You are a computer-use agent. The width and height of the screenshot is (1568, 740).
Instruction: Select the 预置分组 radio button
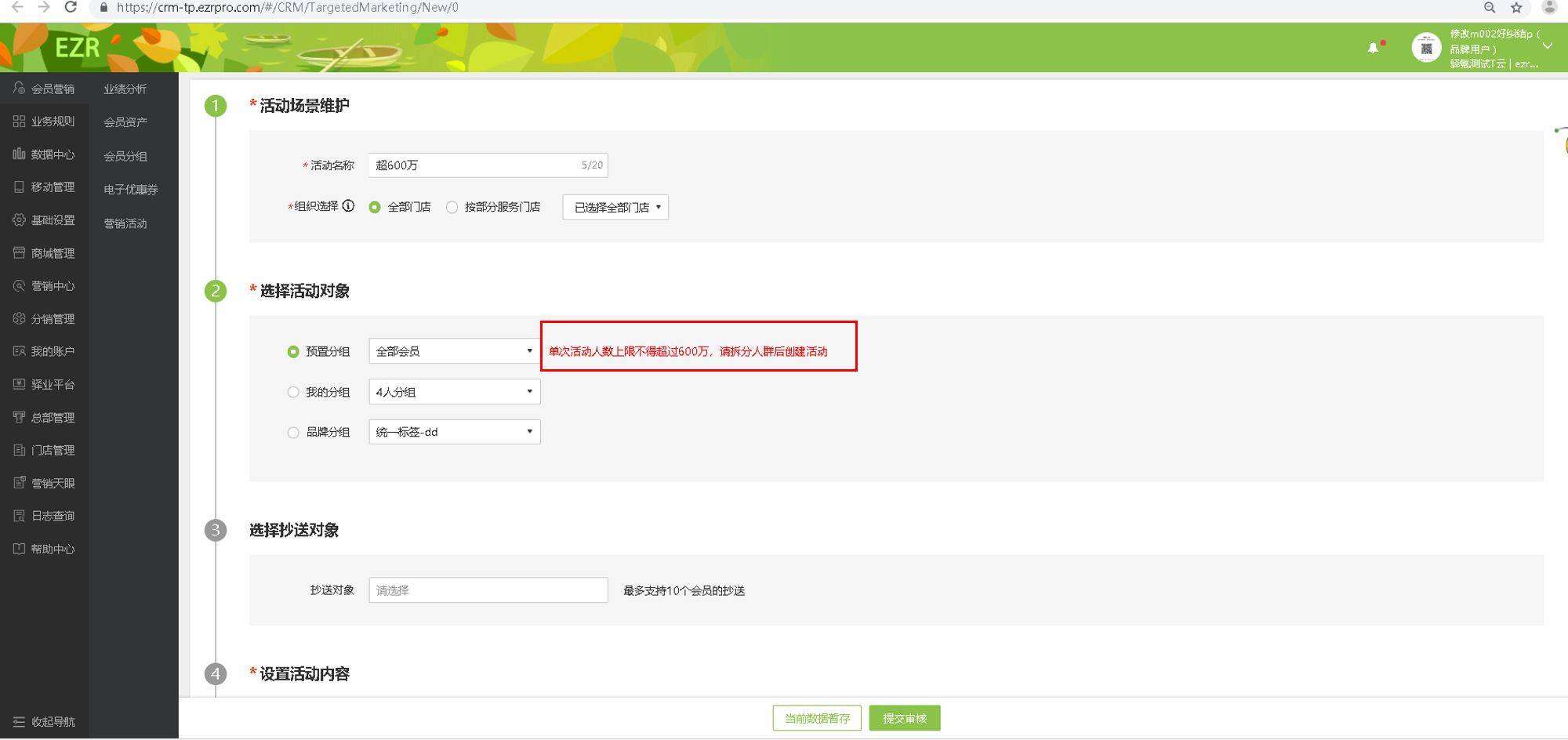293,351
